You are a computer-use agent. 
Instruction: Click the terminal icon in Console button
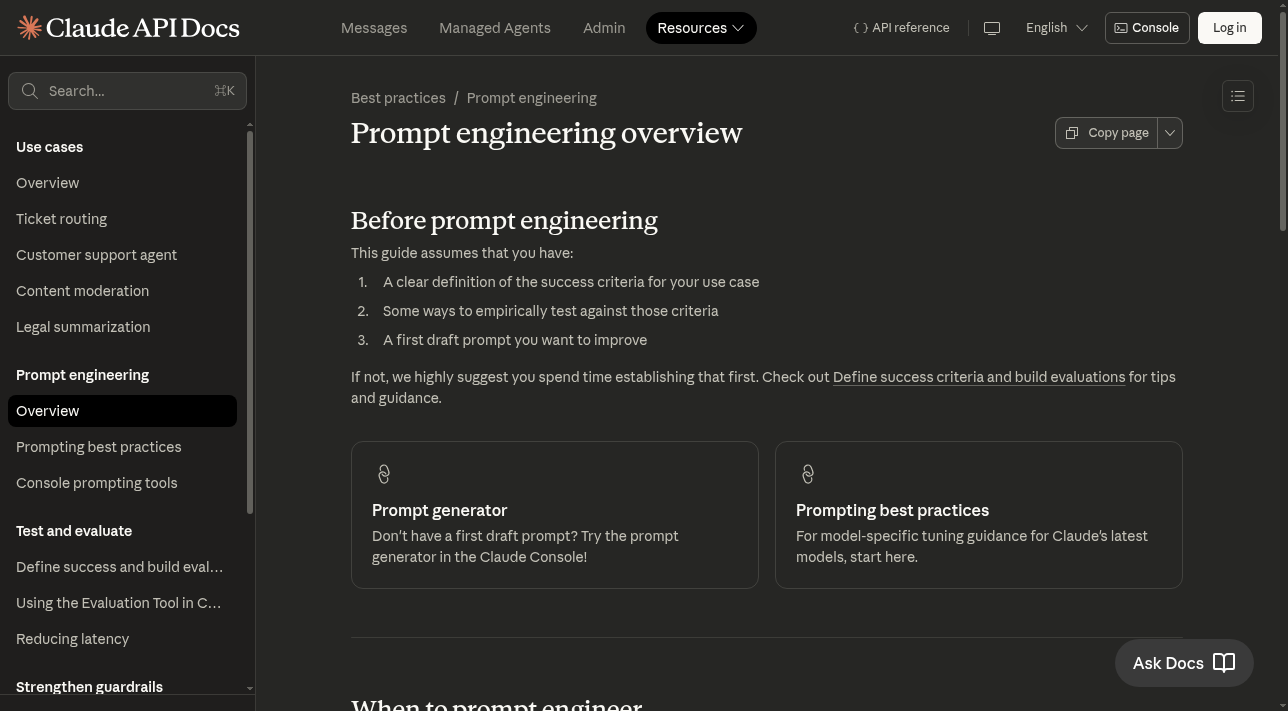point(1121,28)
